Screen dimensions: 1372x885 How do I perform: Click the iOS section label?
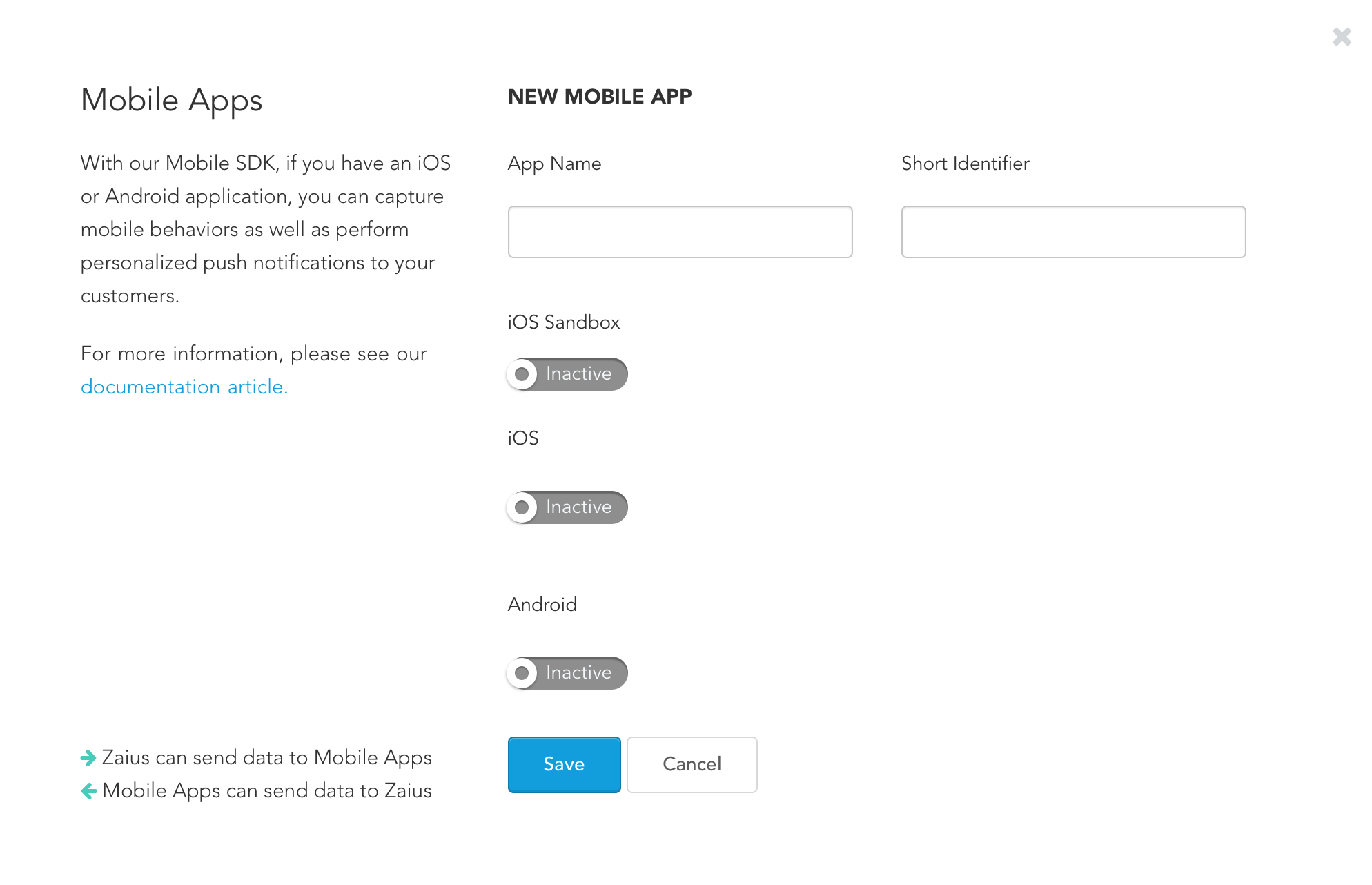[x=523, y=438]
